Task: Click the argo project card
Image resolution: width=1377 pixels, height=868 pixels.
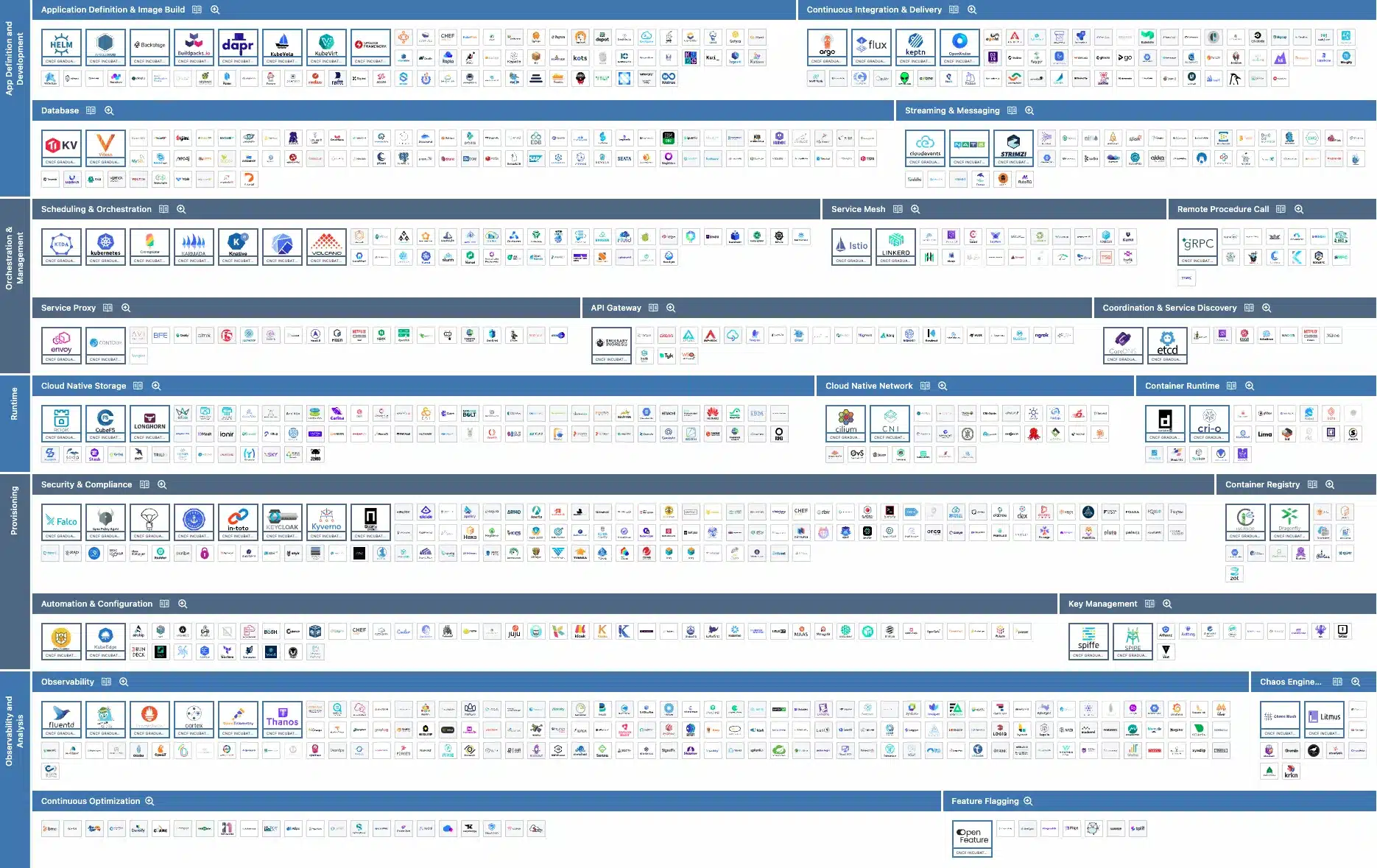Action: pyautogui.click(x=827, y=47)
